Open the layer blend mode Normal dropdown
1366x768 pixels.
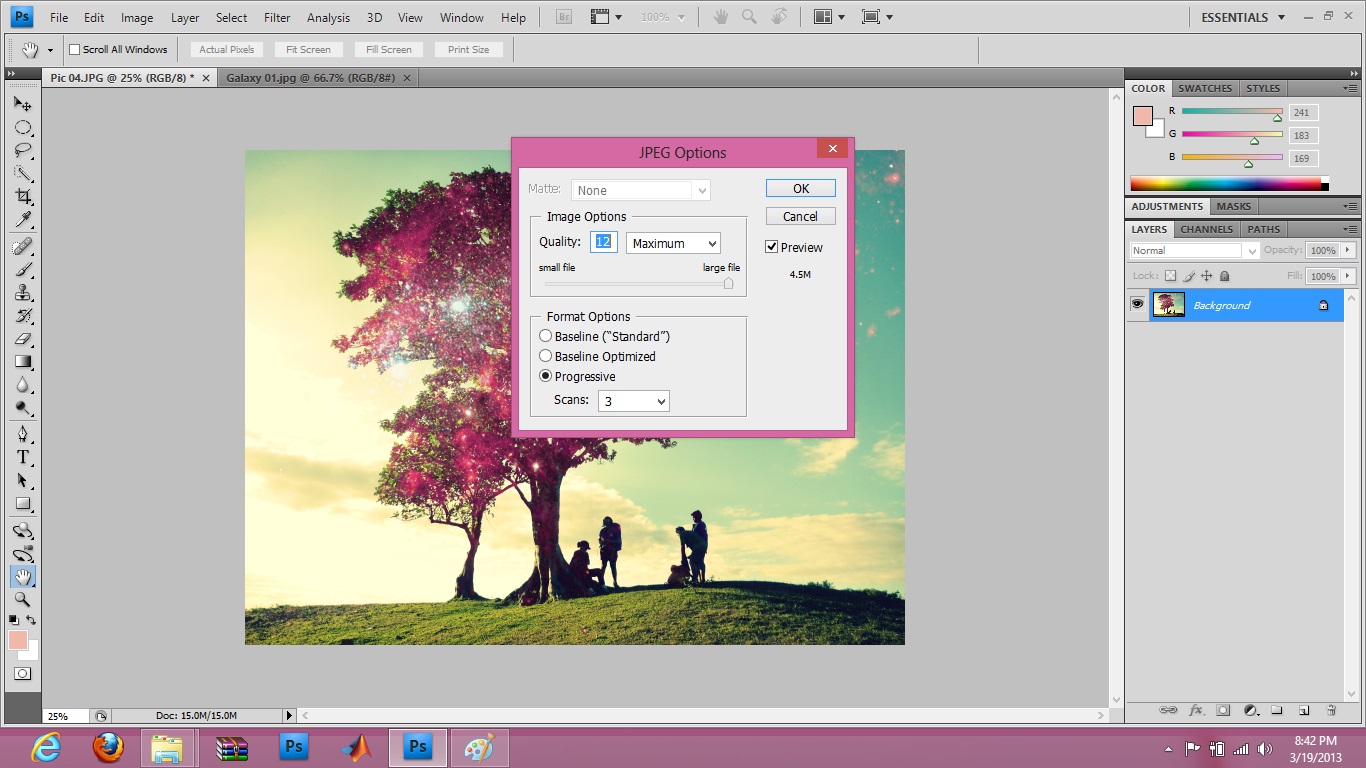coord(1194,251)
